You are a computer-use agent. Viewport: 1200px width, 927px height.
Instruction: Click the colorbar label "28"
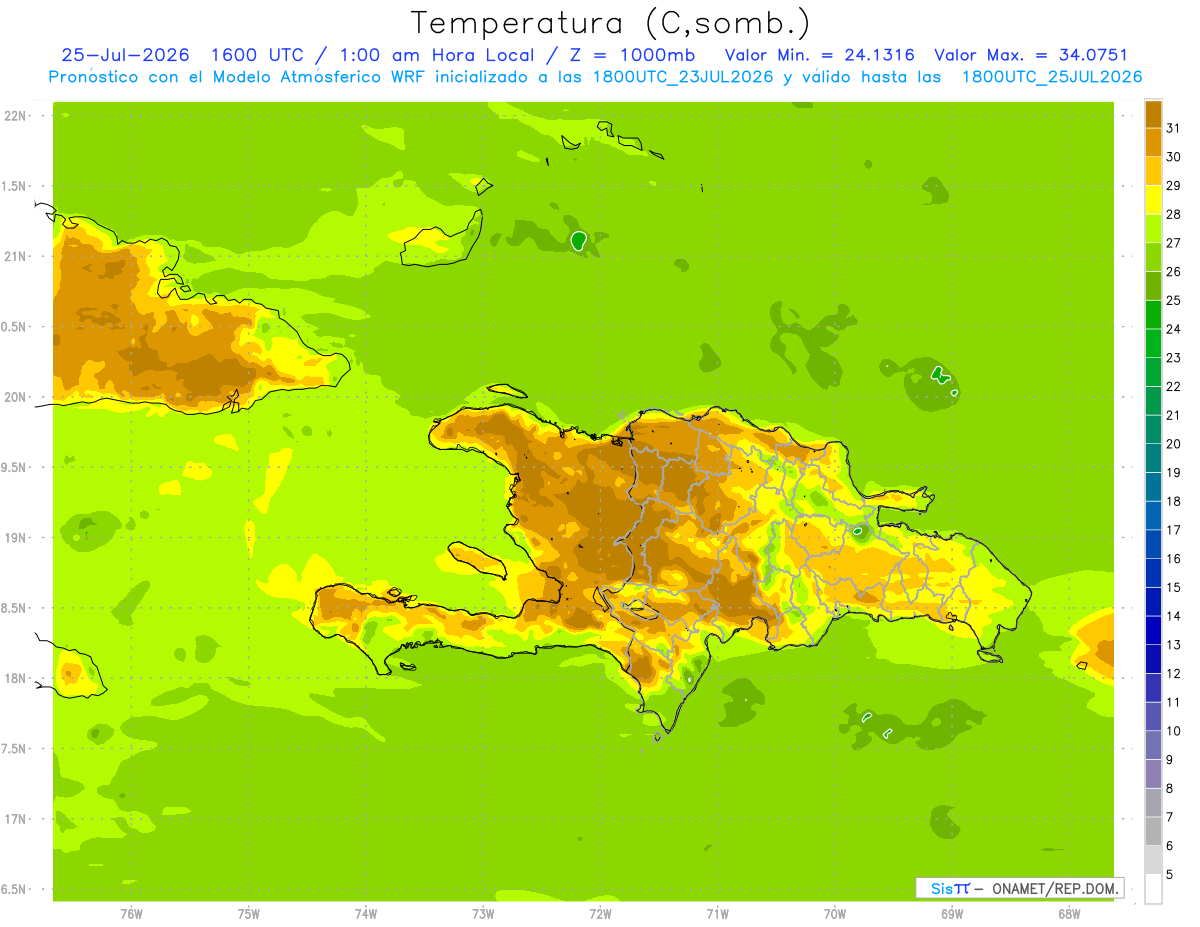click(1173, 214)
